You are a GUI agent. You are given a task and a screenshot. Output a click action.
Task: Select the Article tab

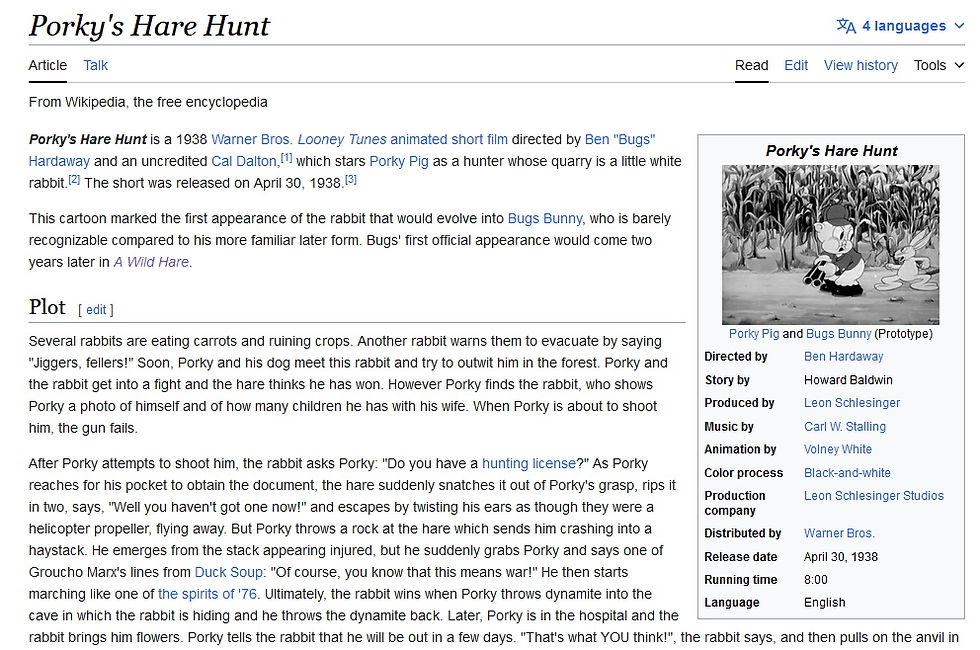pos(47,65)
